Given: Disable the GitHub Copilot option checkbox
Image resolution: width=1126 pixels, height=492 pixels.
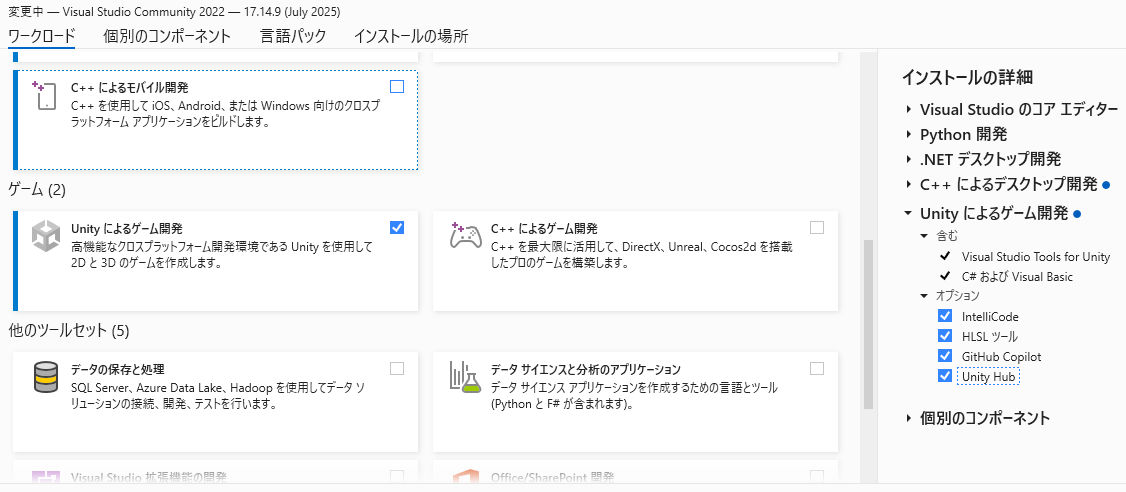Looking at the screenshot, I should click(x=945, y=356).
